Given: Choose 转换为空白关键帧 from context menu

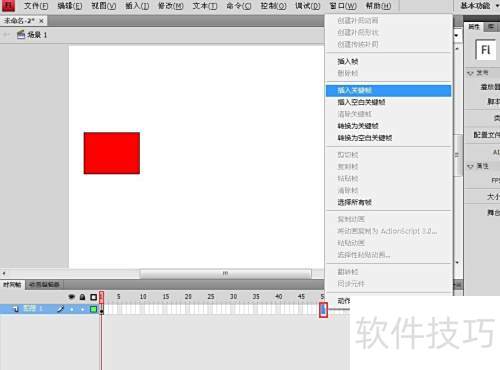Looking at the screenshot, I should click(388, 138).
